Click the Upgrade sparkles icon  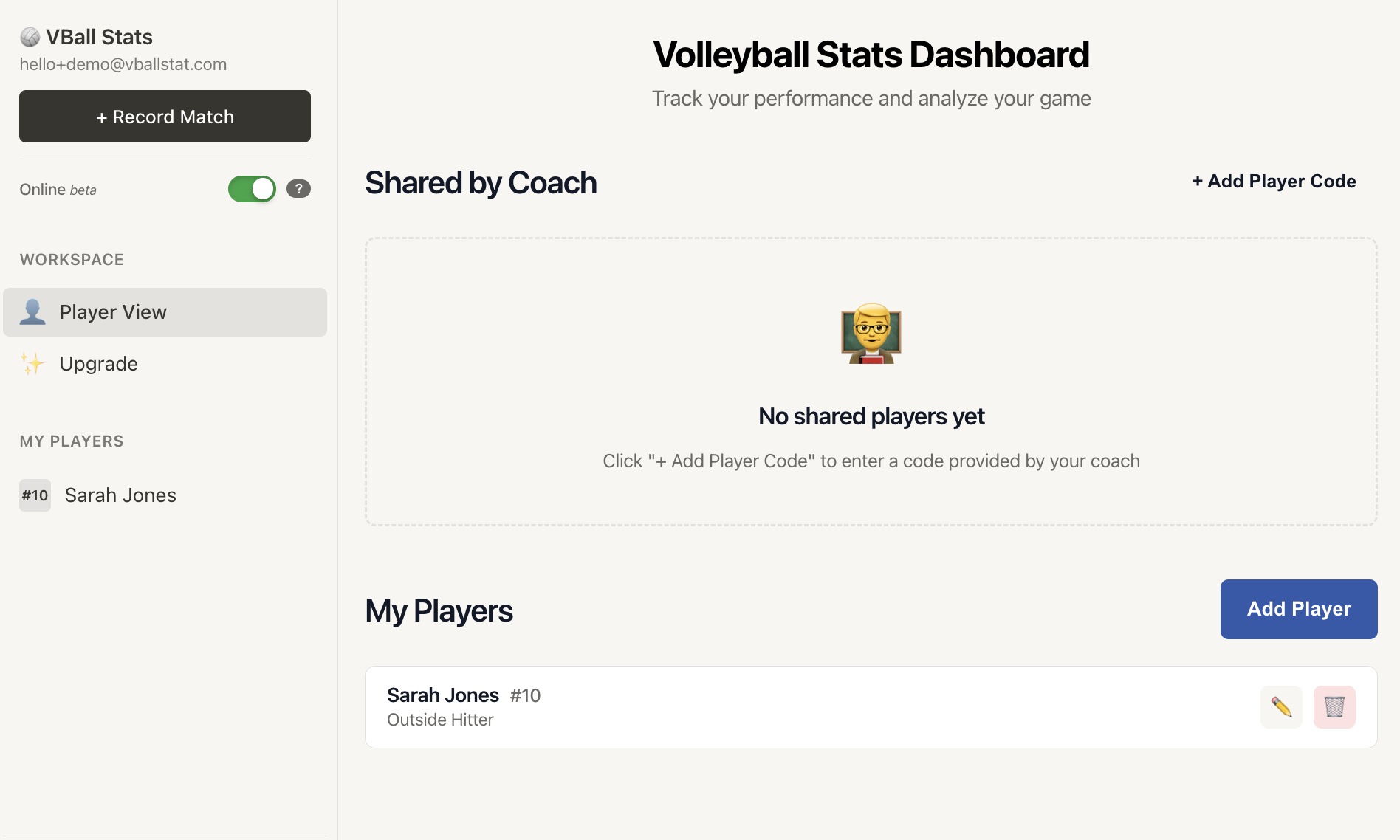pos(32,364)
